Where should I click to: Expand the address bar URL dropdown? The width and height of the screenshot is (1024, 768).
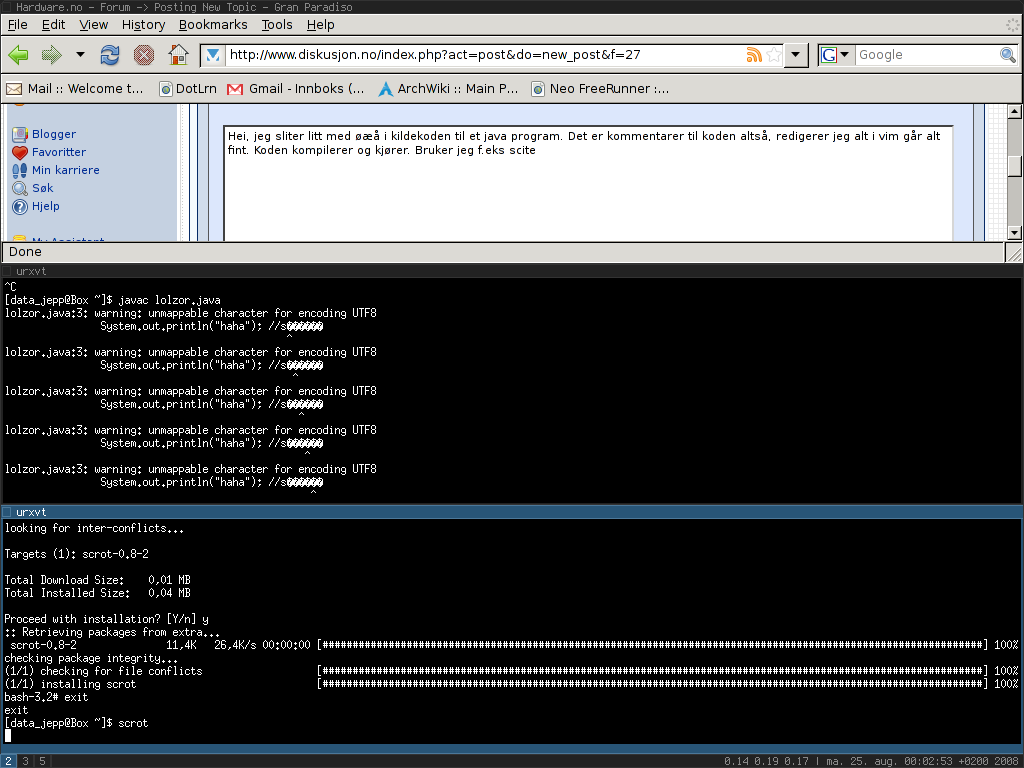[796, 55]
